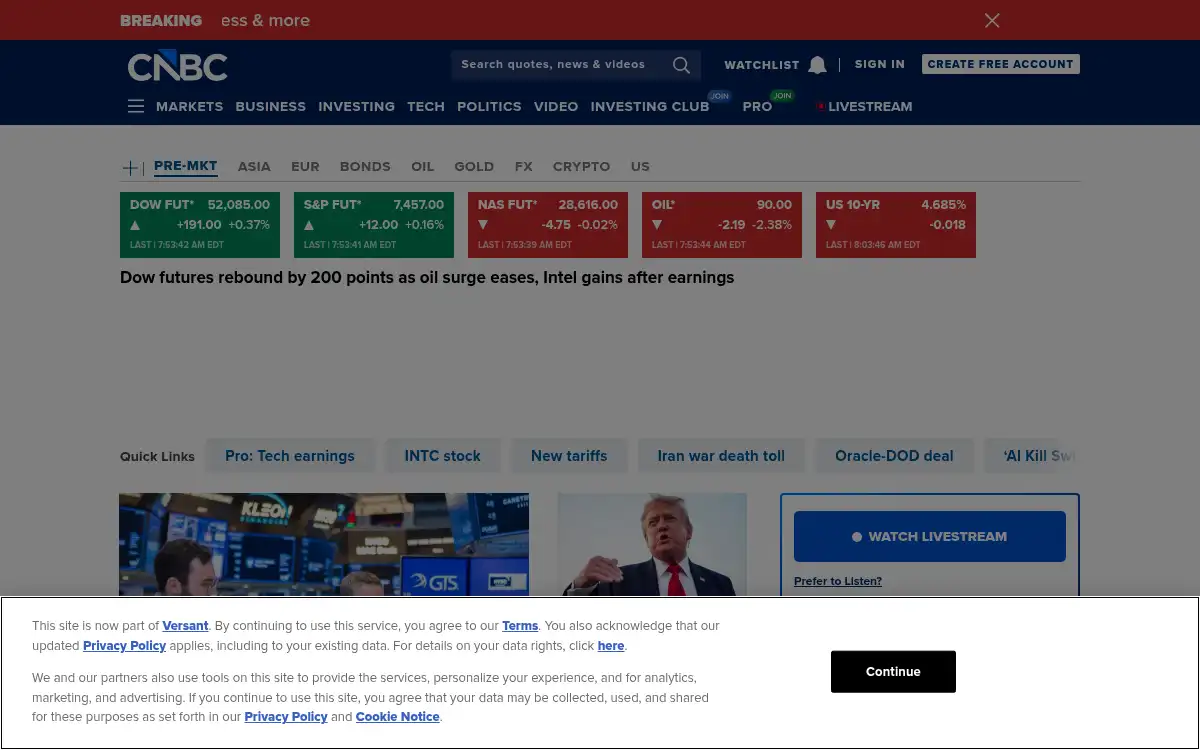Select the PRE-MKT tab
Viewport: 1200px width, 750px height.
tap(185, 166)
